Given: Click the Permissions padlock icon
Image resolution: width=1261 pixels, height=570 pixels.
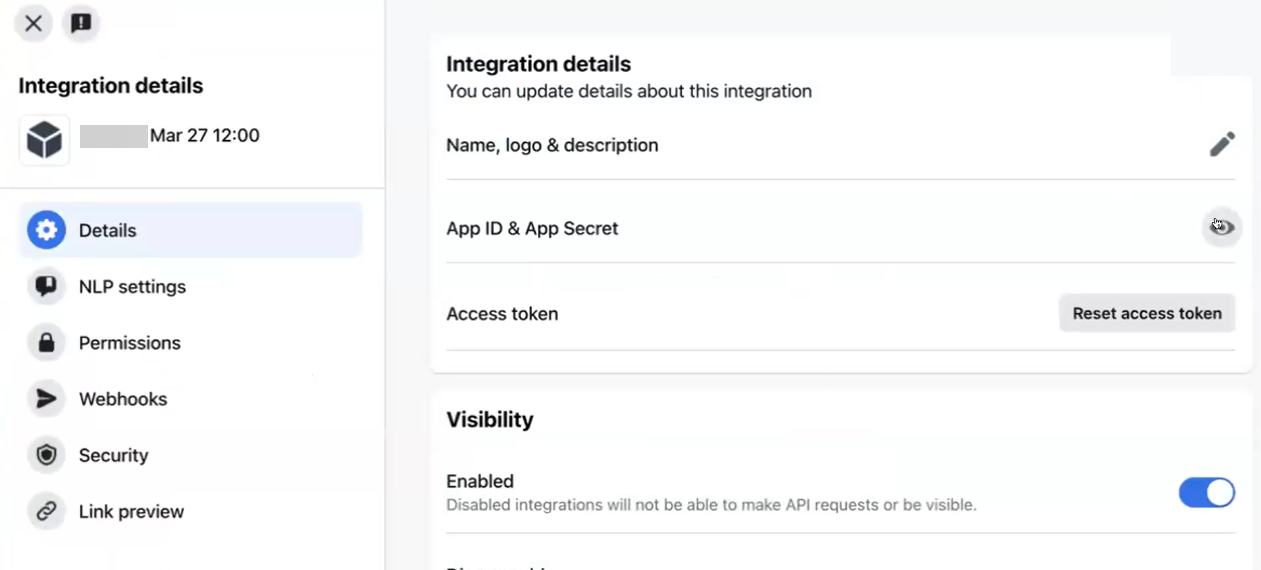Looking at the screenshot, I should [46, 343].
